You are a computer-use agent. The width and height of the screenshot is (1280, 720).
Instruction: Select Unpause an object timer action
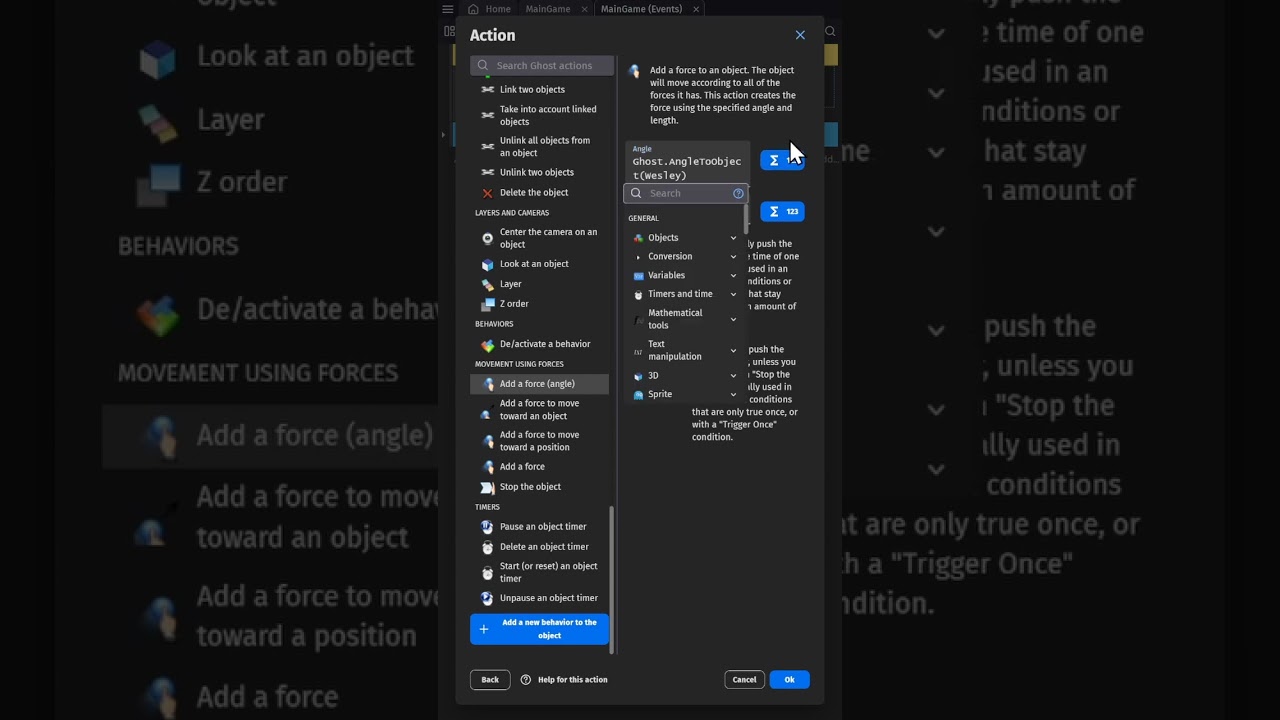pyautogui.click(x=539, y=598)
